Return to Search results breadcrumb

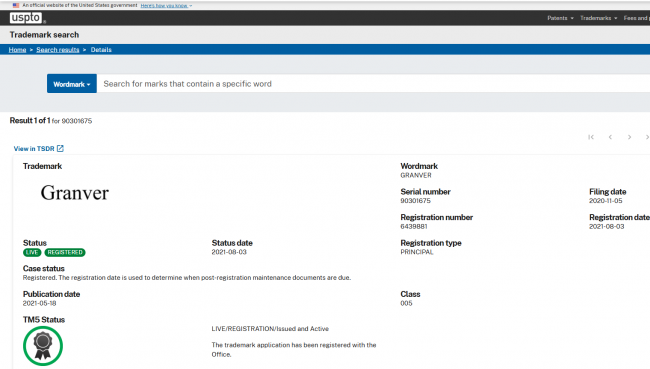pos(58,50)
